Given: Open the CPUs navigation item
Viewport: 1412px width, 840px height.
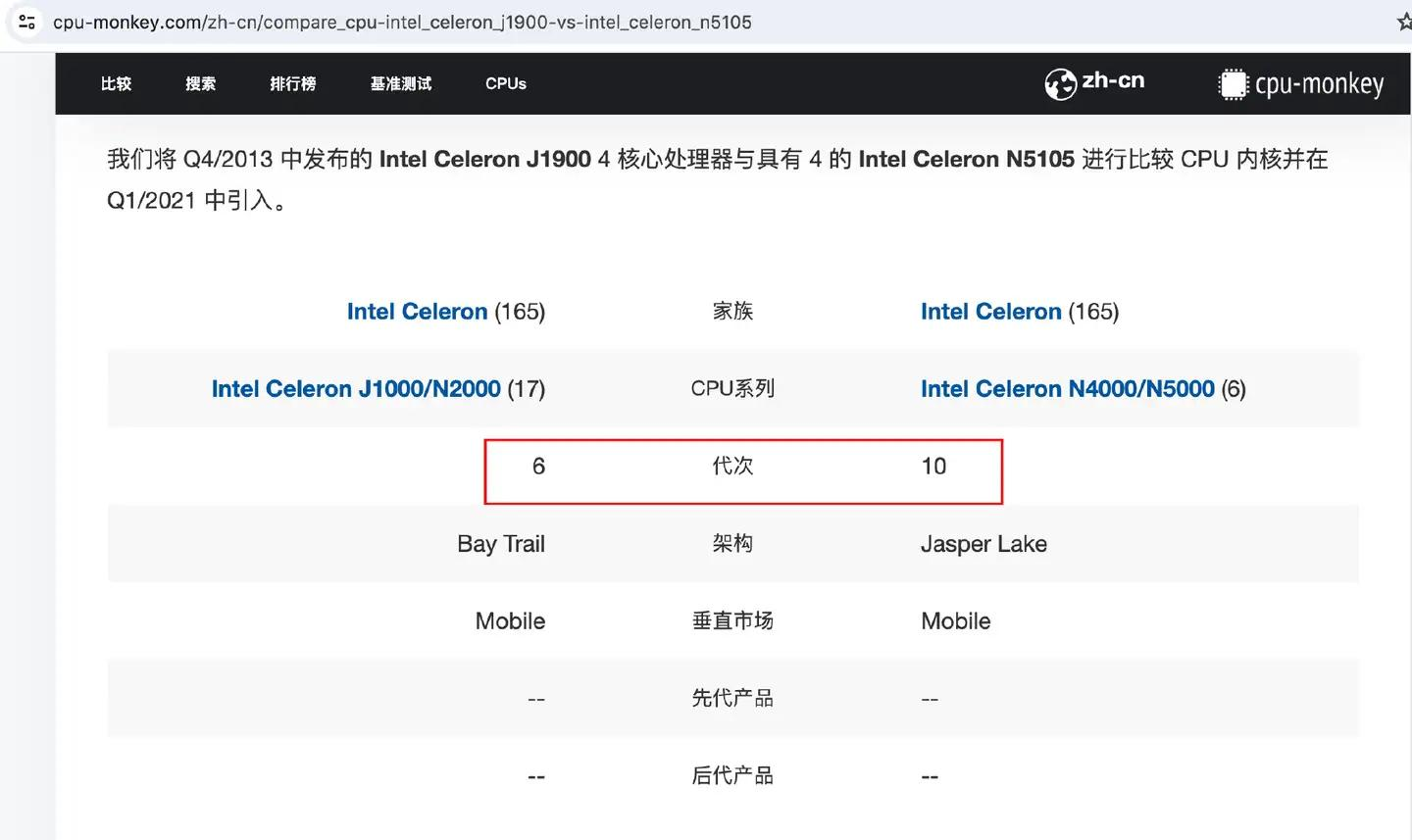Looking at the screenshot, I should [x=505, y=84].
